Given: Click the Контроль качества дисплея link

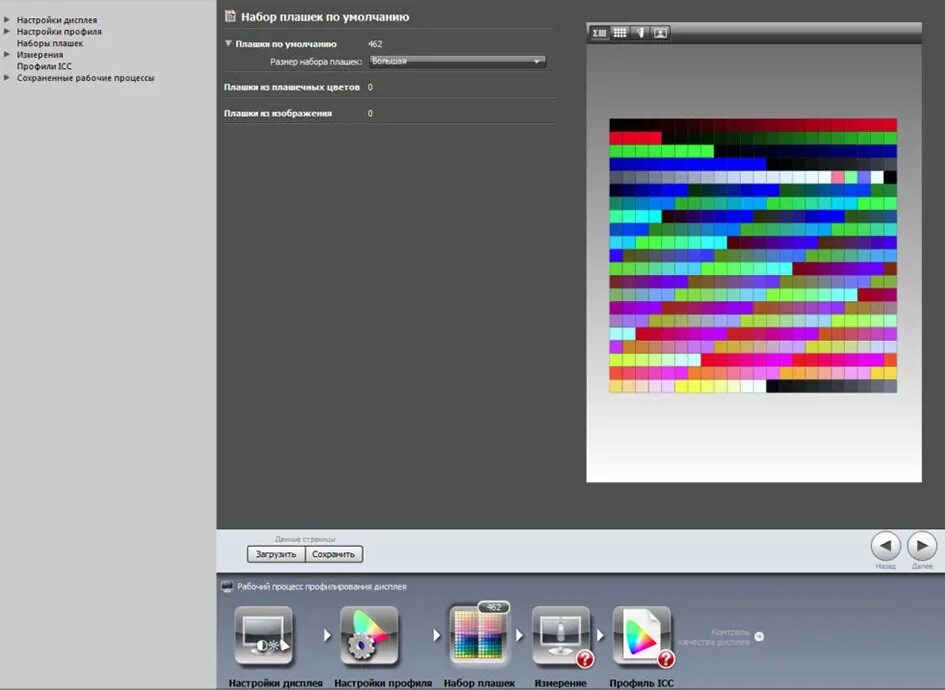Looking at the screenshot, I should 714,637.
